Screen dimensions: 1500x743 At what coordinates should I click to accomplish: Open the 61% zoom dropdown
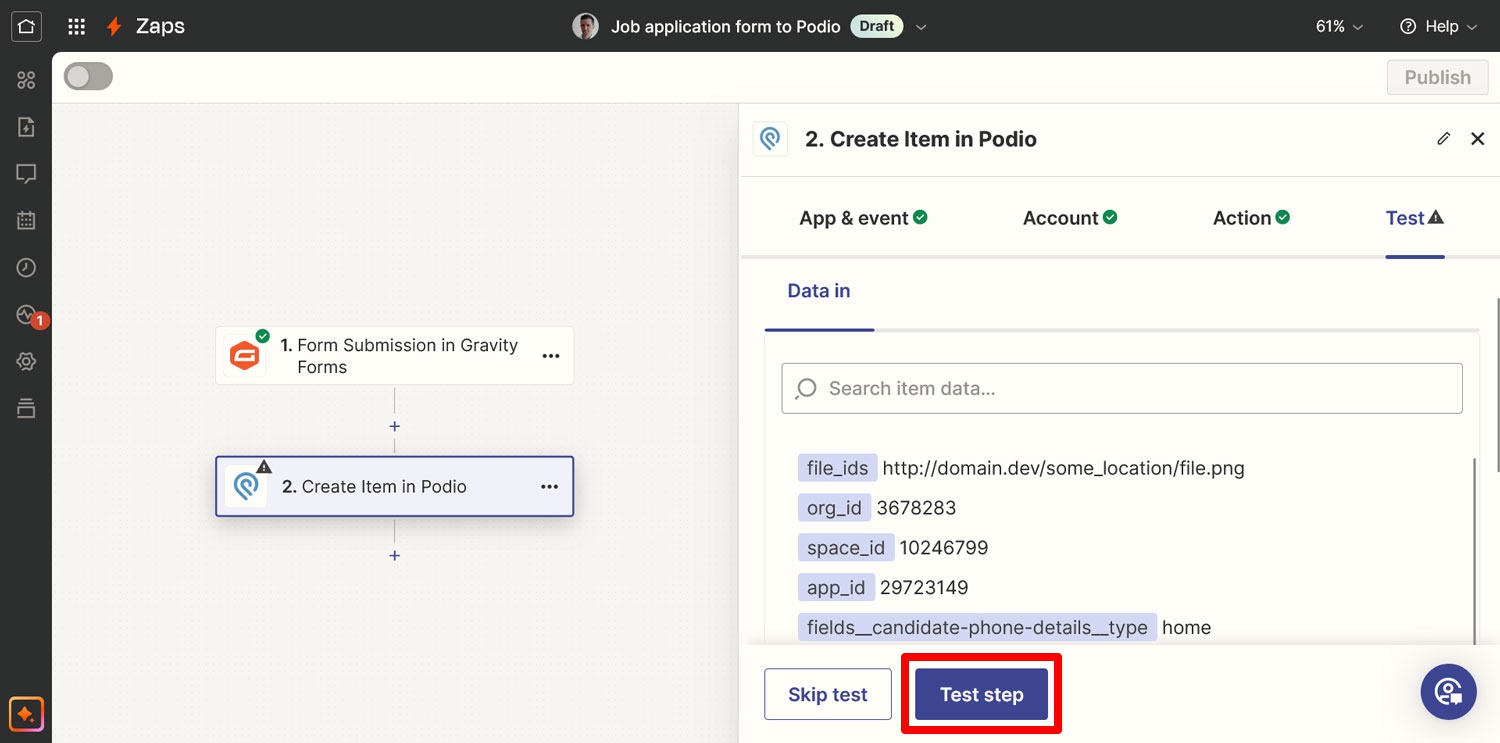pyautogui.click(x=1339, y=27)
